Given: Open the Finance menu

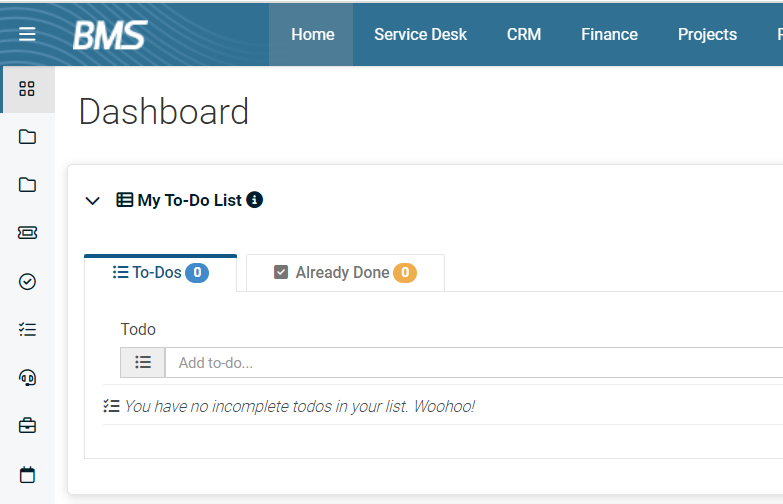Looking at the screenshot, I should click(x=609, y=34).
